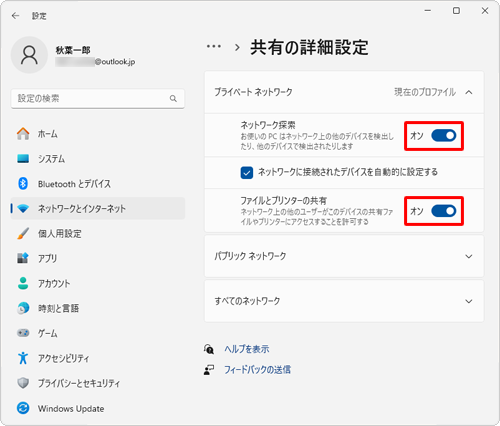Click the 共有の詳細設定 page title

(309, 47)
